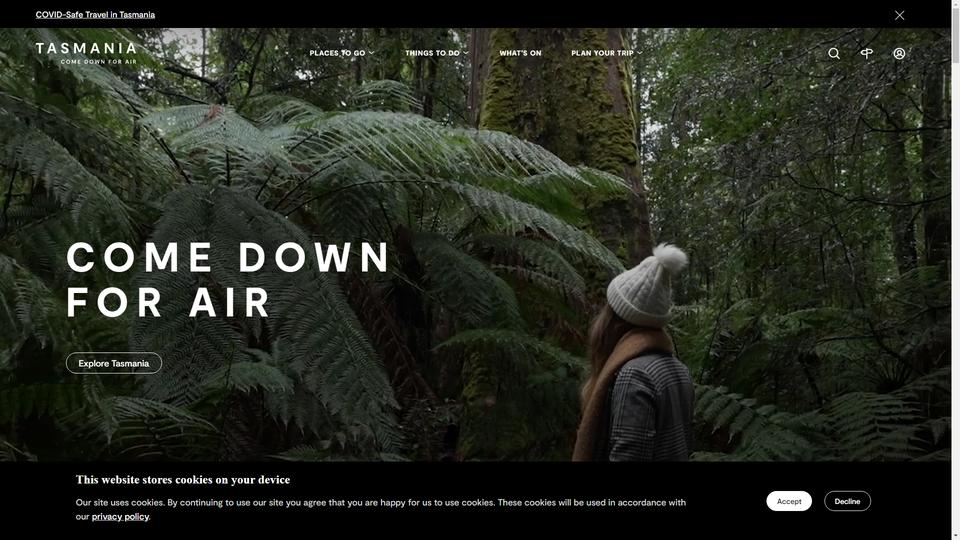The image size is (960, 540).
Task: Open the signpost trip planner icon
Action: coord(866,53)
